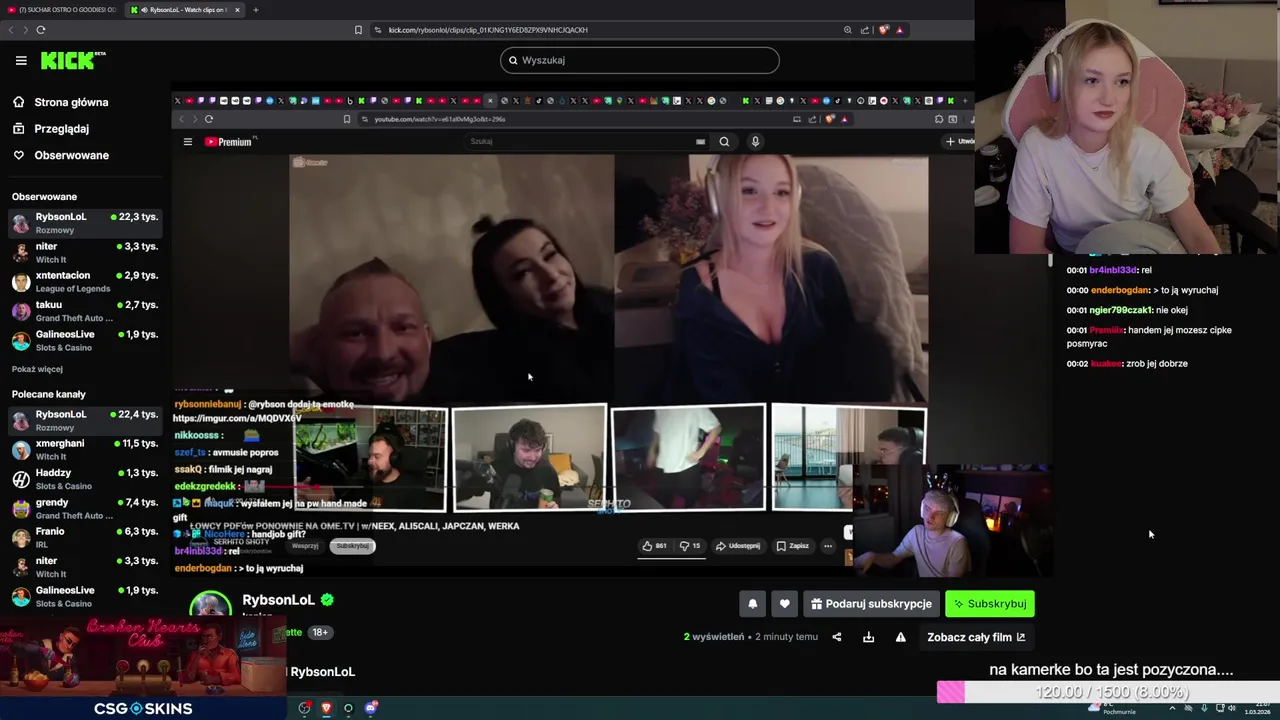Open Przeglądaj in sidebar
Image resolution: width=1280 pixels, height=720 pixels.
pyautogui.click(x=51, y=129)
